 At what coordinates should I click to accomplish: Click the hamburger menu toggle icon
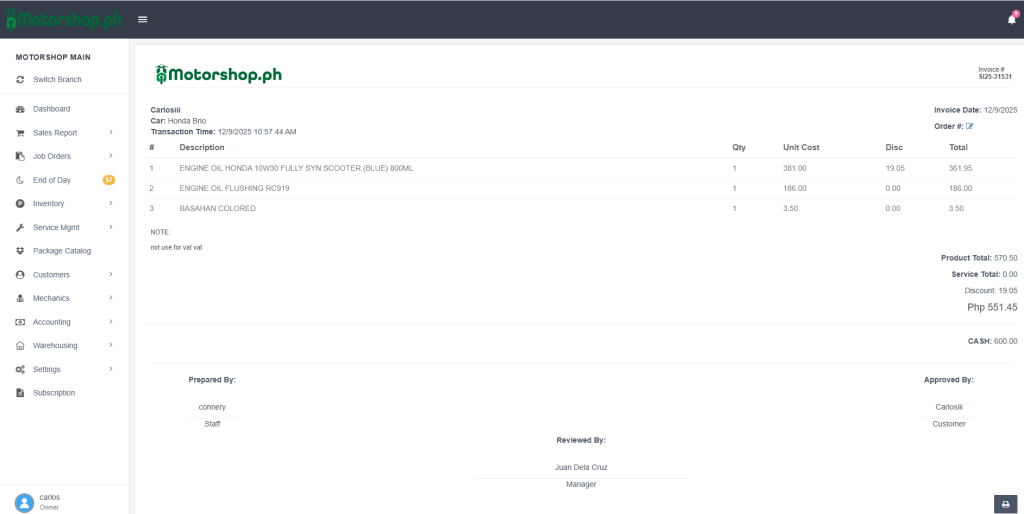point(143,19)
